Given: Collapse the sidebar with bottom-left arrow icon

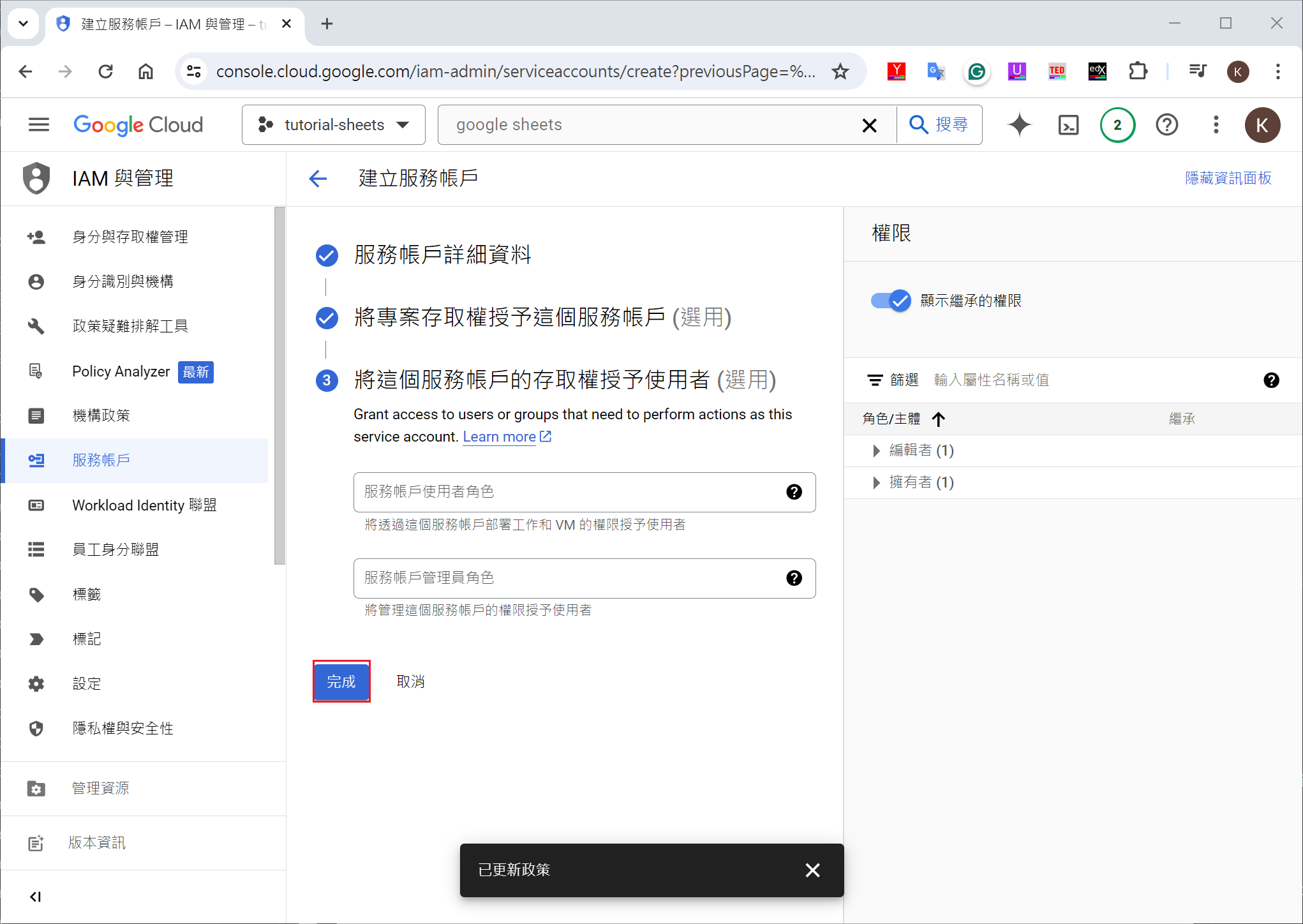Looking at the screenshot, I should tap(36, 897).
